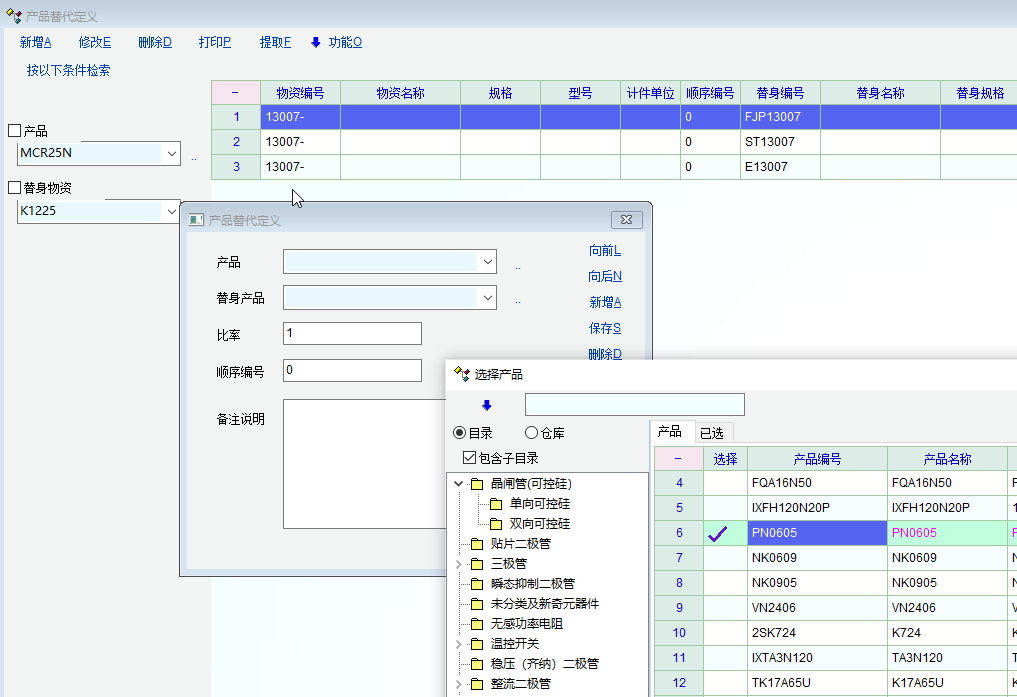Image resolution: width=1017 pixels, height=697 pixels.
Task: Click the 温控开关 folder icon
Action: pos(477,644)
